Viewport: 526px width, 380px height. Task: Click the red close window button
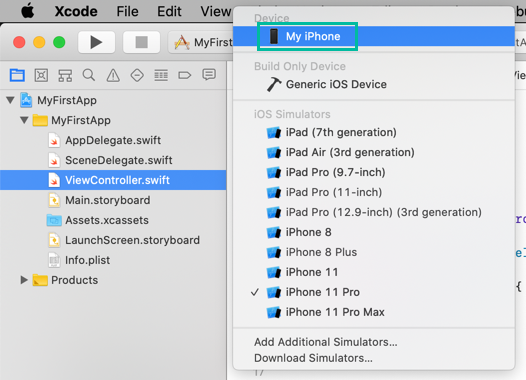point(19,42)
